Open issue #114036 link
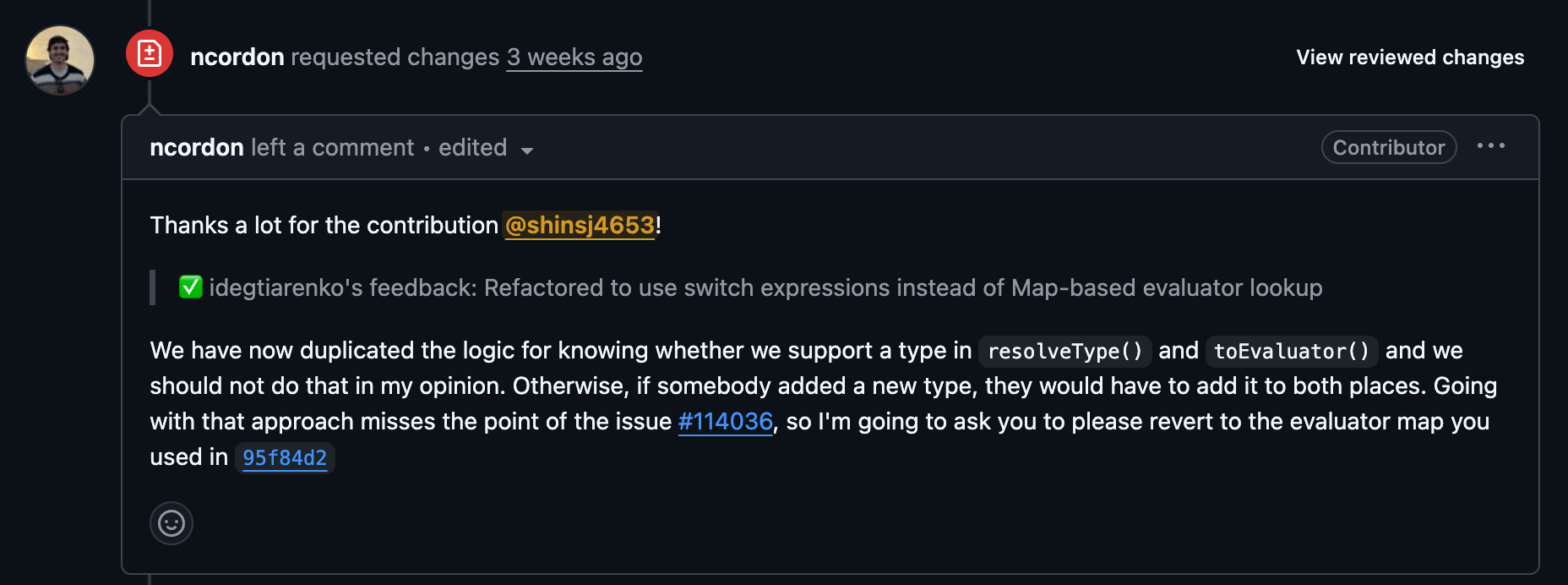Viewport: 1568px width, 585px height. point(726,422)
